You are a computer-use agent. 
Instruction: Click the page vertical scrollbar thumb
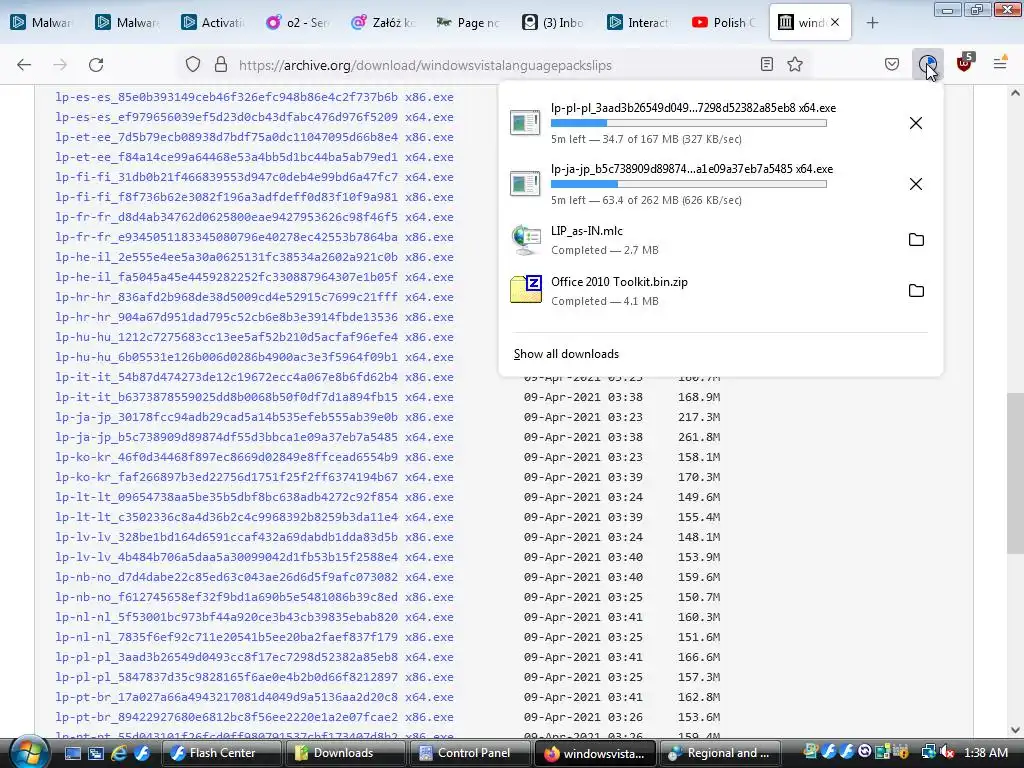point(1015,472)
